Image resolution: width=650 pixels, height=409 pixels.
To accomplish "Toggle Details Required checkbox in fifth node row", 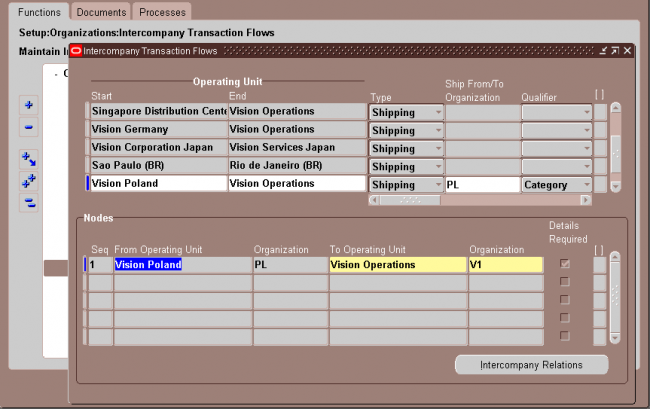I will pos(565,336).
